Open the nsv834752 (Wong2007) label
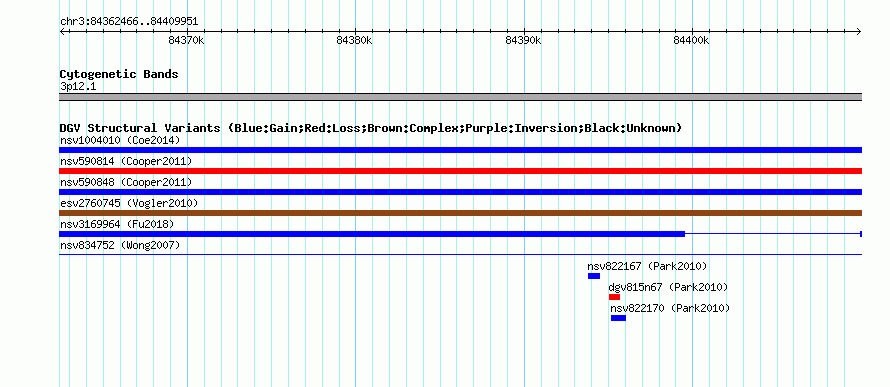Screen dimensions: 890x387 click(120, 245)
